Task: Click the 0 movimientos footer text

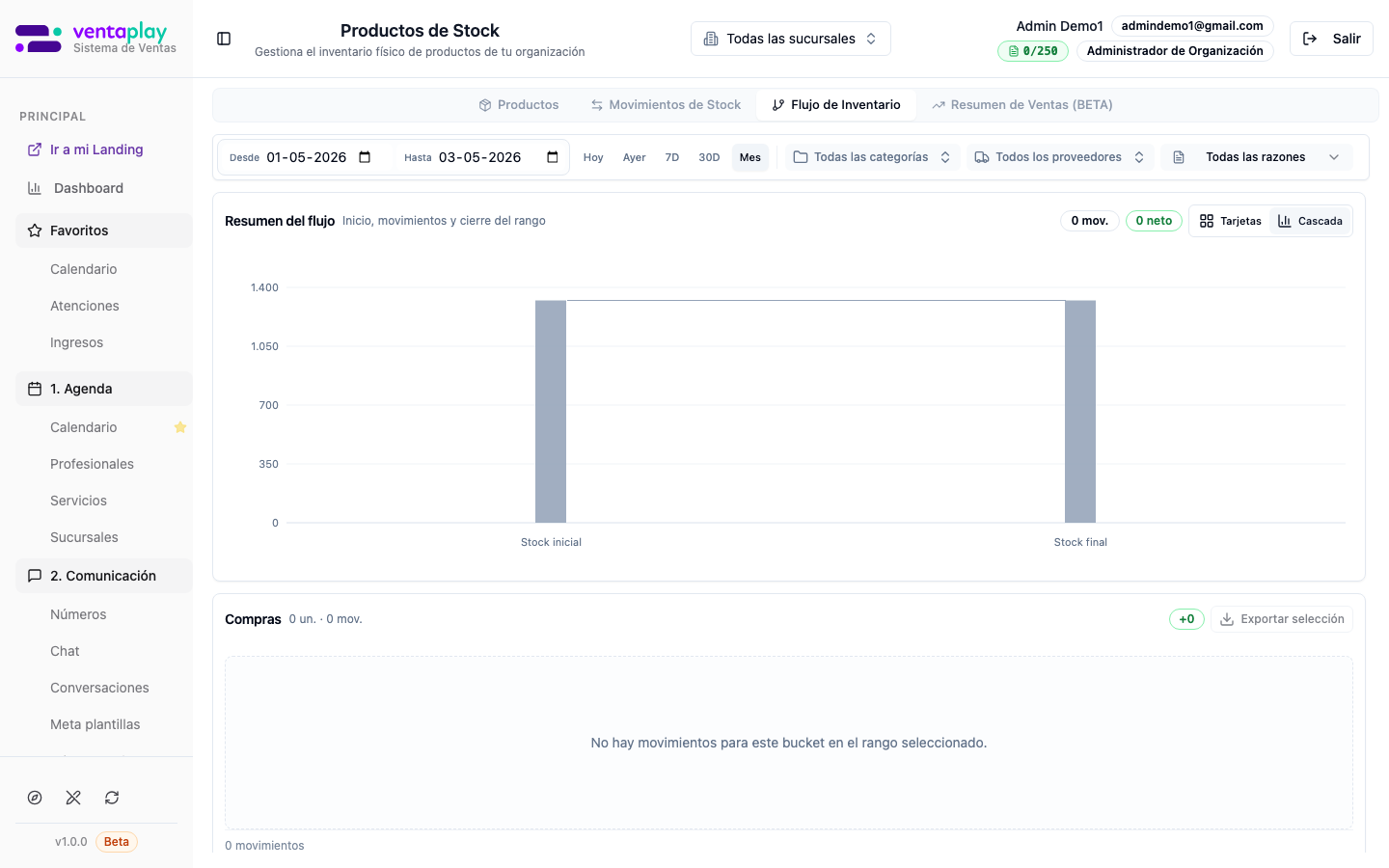Action: pyautogui.click(x=264, y=846)
